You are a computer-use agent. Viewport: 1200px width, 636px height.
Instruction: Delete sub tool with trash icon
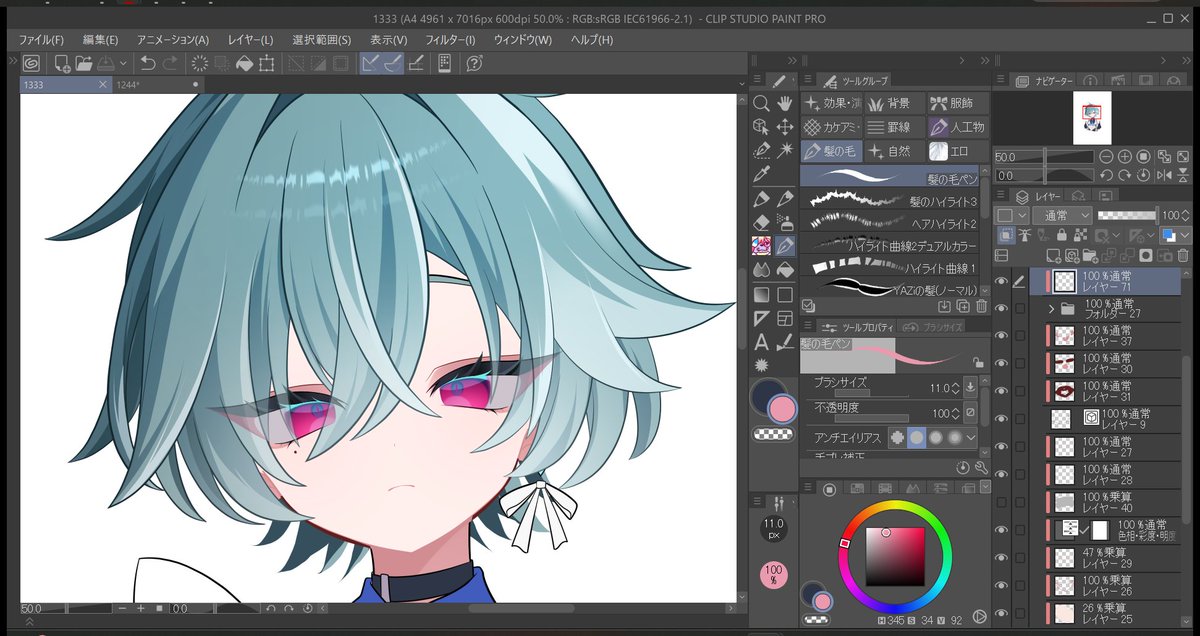tap(981, 306)
